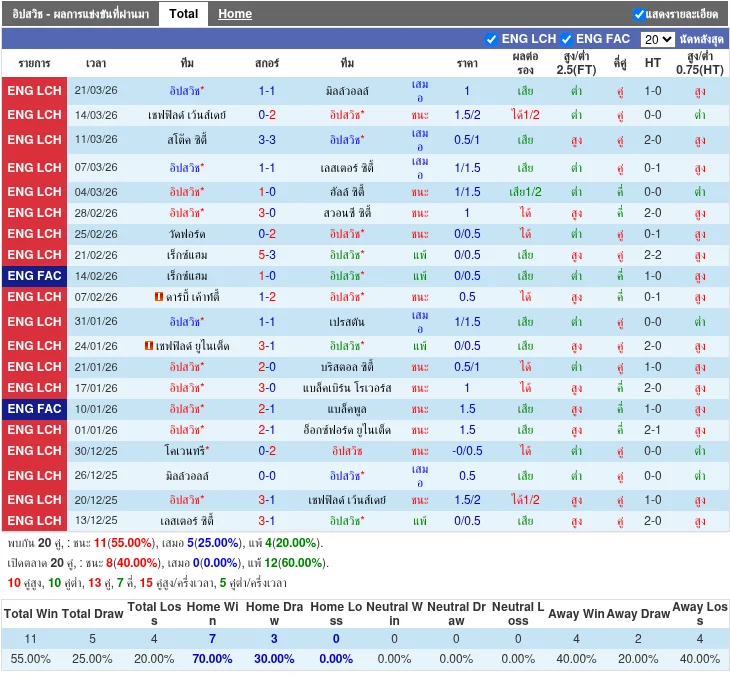Click the ENG FAC badge for the 14/02/26 match
The height and width of the screenshot is (677, 730).
35,275
